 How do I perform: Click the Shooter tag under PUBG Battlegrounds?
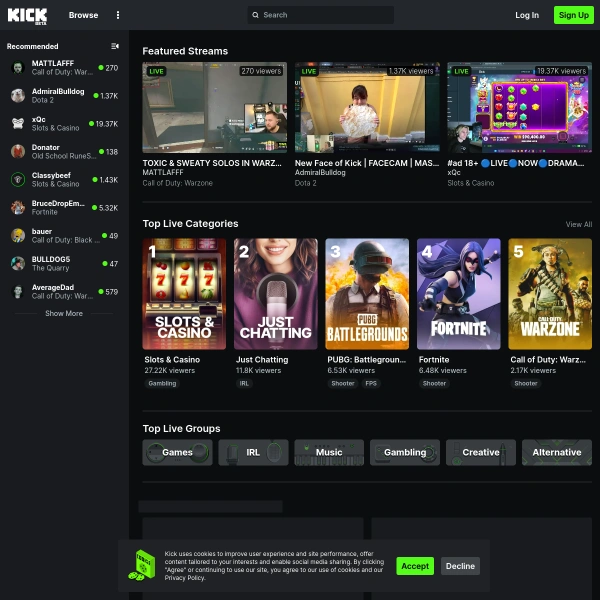pyautogui.click(x=343, y=383)
